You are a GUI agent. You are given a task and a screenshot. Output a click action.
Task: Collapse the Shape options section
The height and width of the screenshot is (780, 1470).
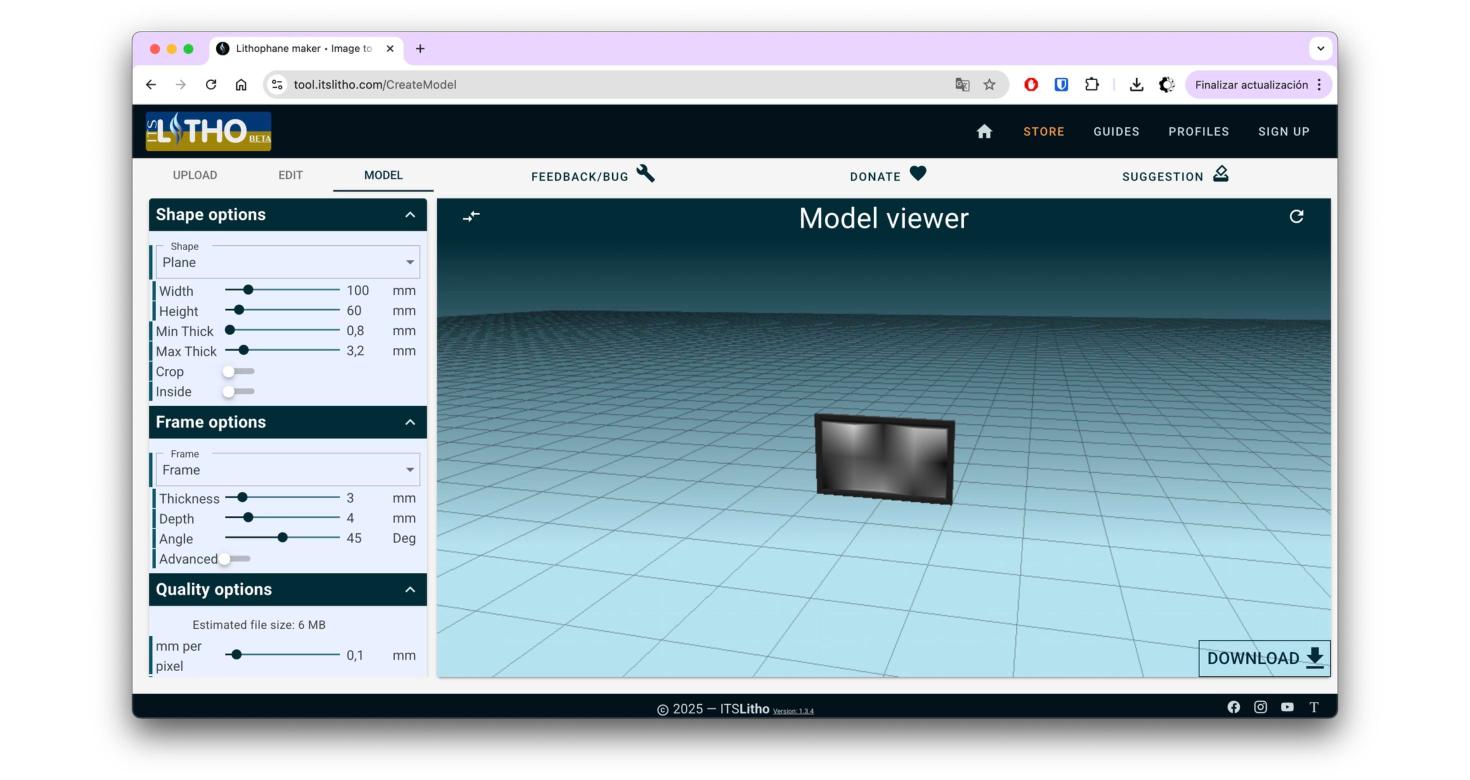pyautogui.click(x=409, y=215)
